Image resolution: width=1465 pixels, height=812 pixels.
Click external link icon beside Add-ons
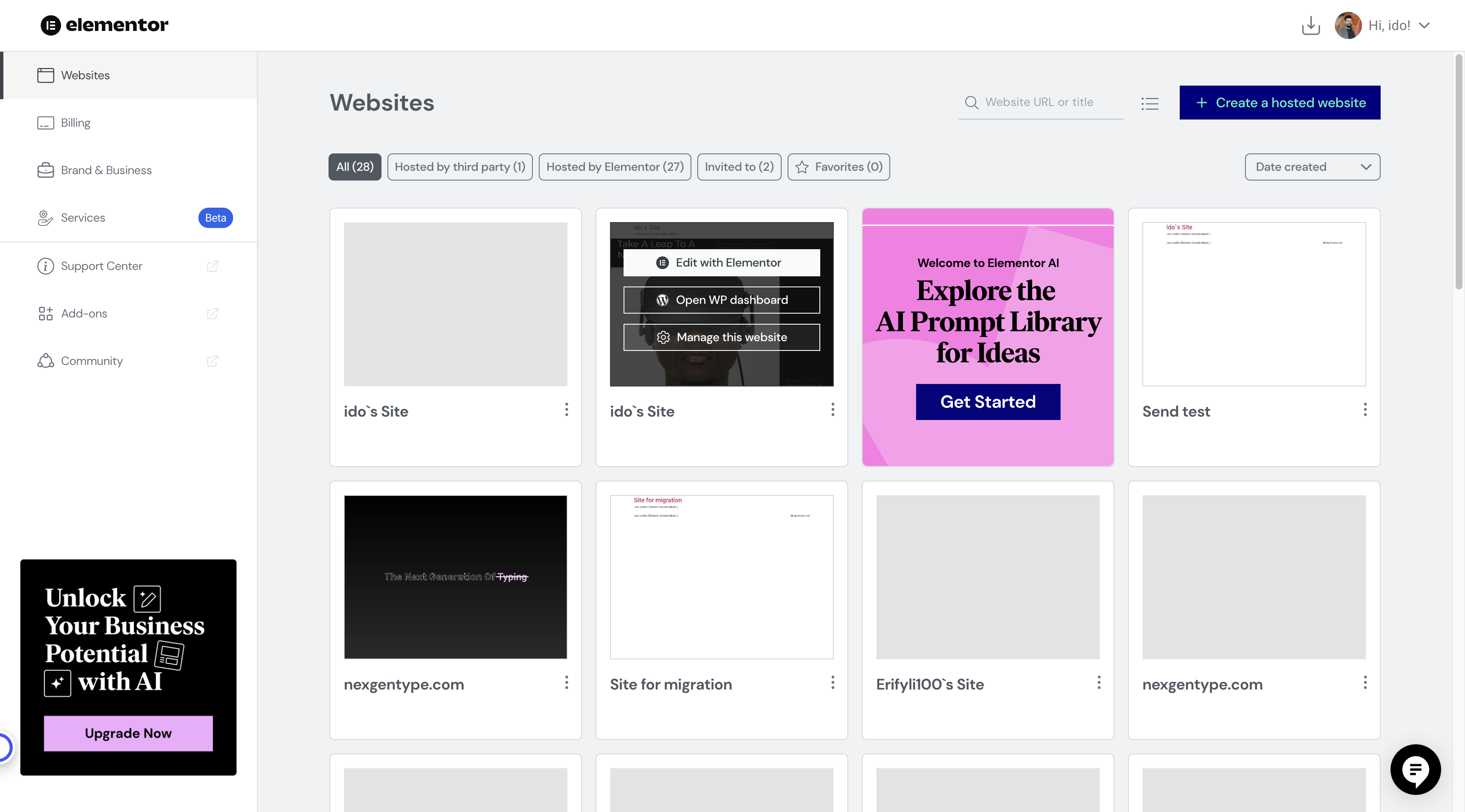coord(212,313)
